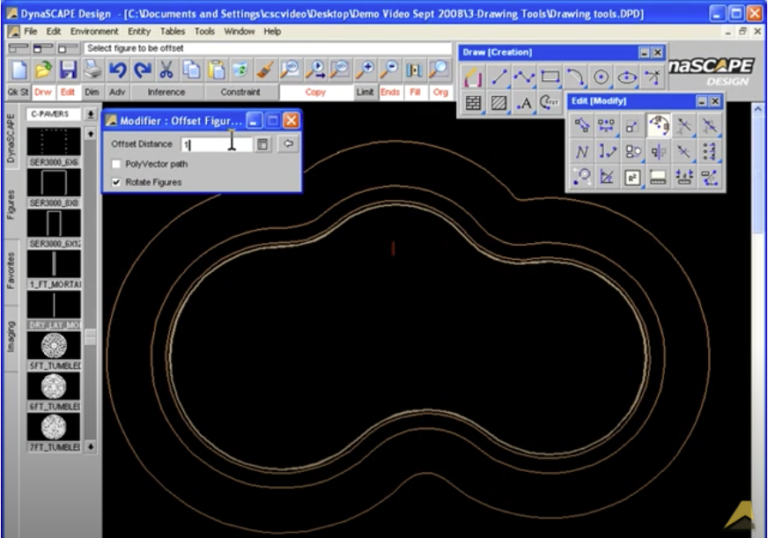Select the brick pattern tool in Draw panel
Screen dimensions: 768x538
[473, 103]
